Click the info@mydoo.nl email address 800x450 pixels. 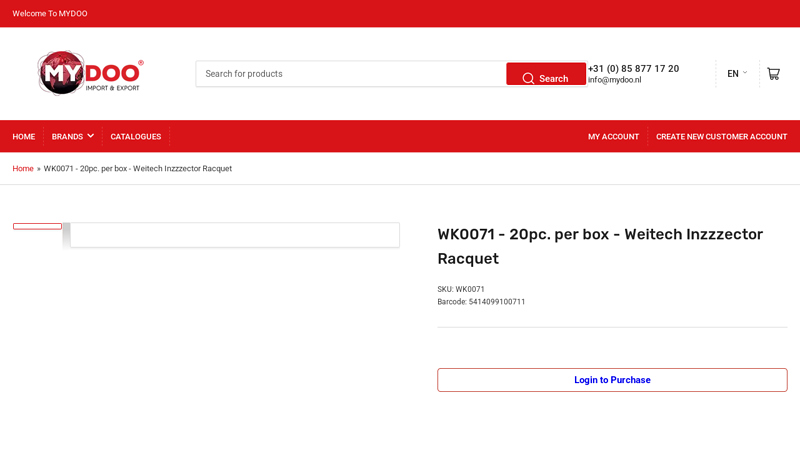[x=614, y=80]
